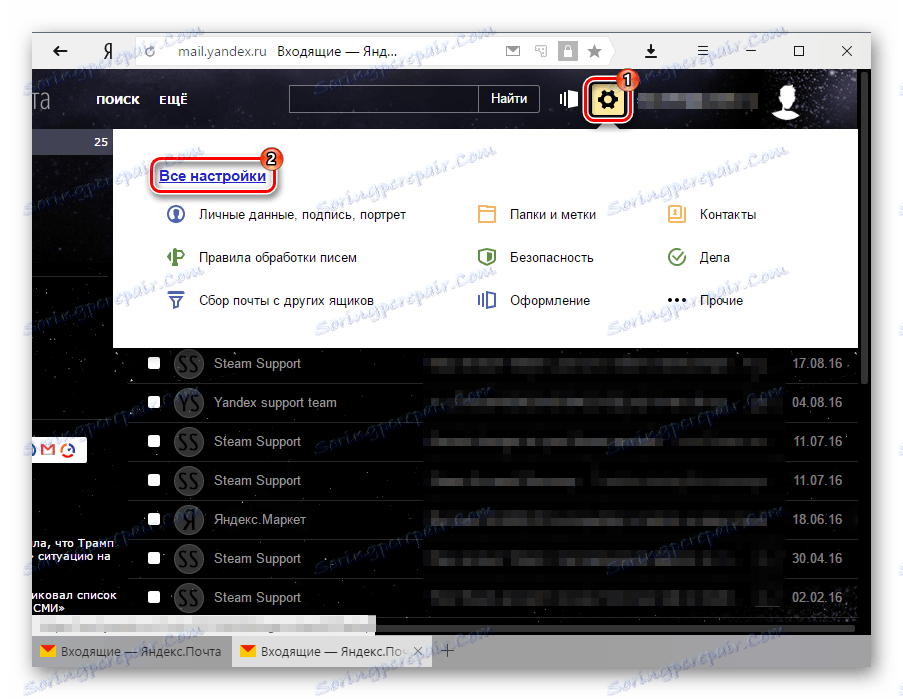The width and height of the screenshot is (903, 699).
Task: Click the inbox count 25
Action: [x=101, y=142]
